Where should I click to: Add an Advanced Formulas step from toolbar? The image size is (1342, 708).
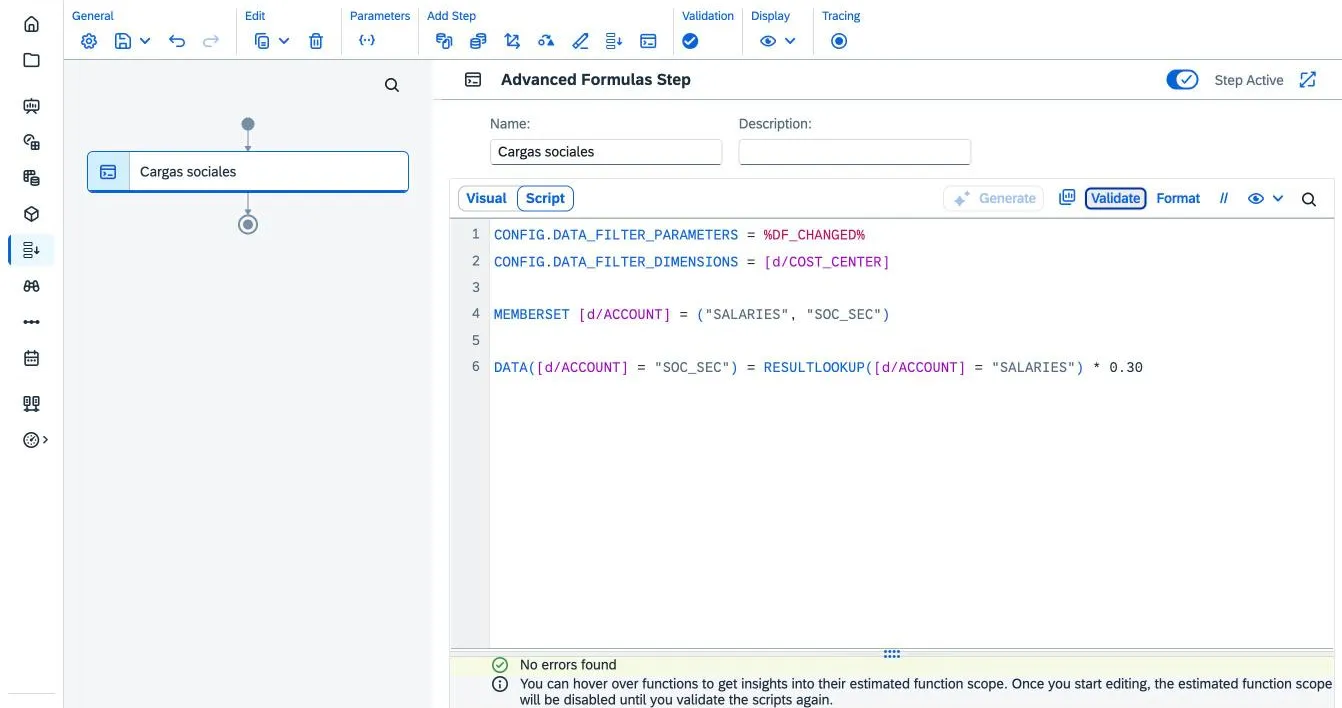[648, 41]
